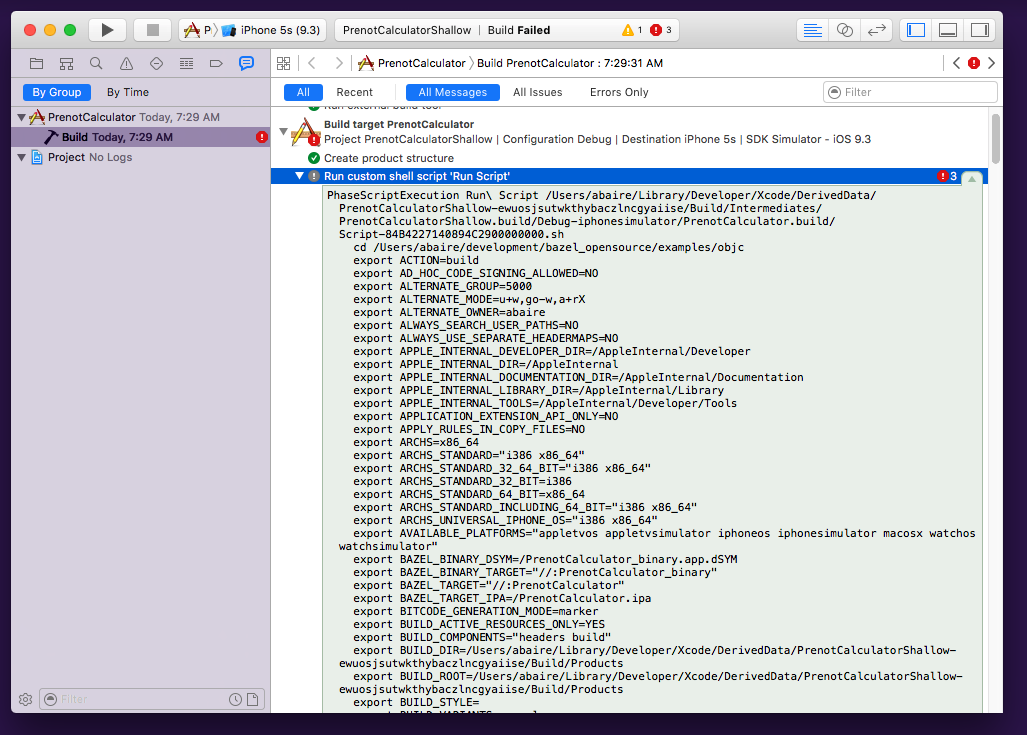
Task: Click the red error count in activity bar
Action: coord(660,30)
